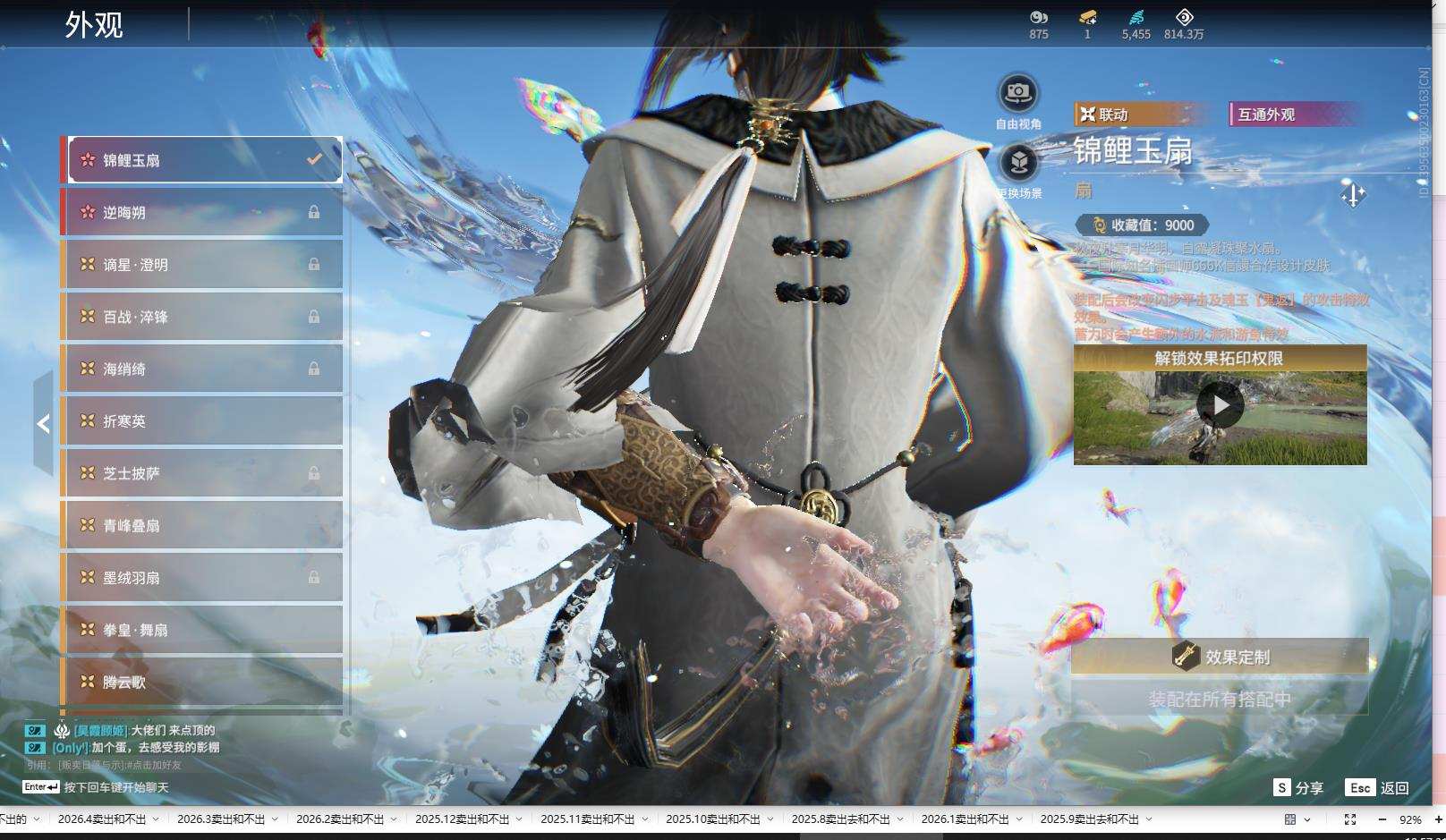Click the star icon on 折寒英
This screenshot has width=1446, height=840.
pyautogui.click(x=88, y=420)
